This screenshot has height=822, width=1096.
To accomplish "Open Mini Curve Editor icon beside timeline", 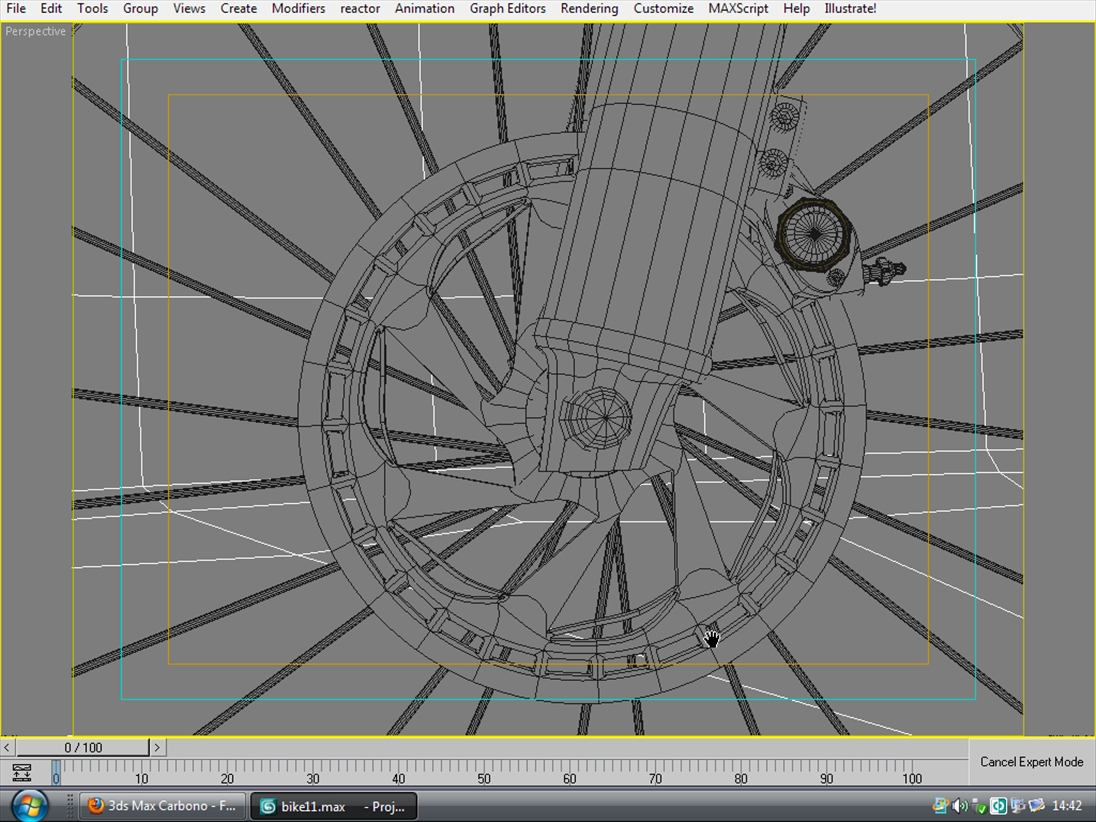I will [x=22, y=772].
